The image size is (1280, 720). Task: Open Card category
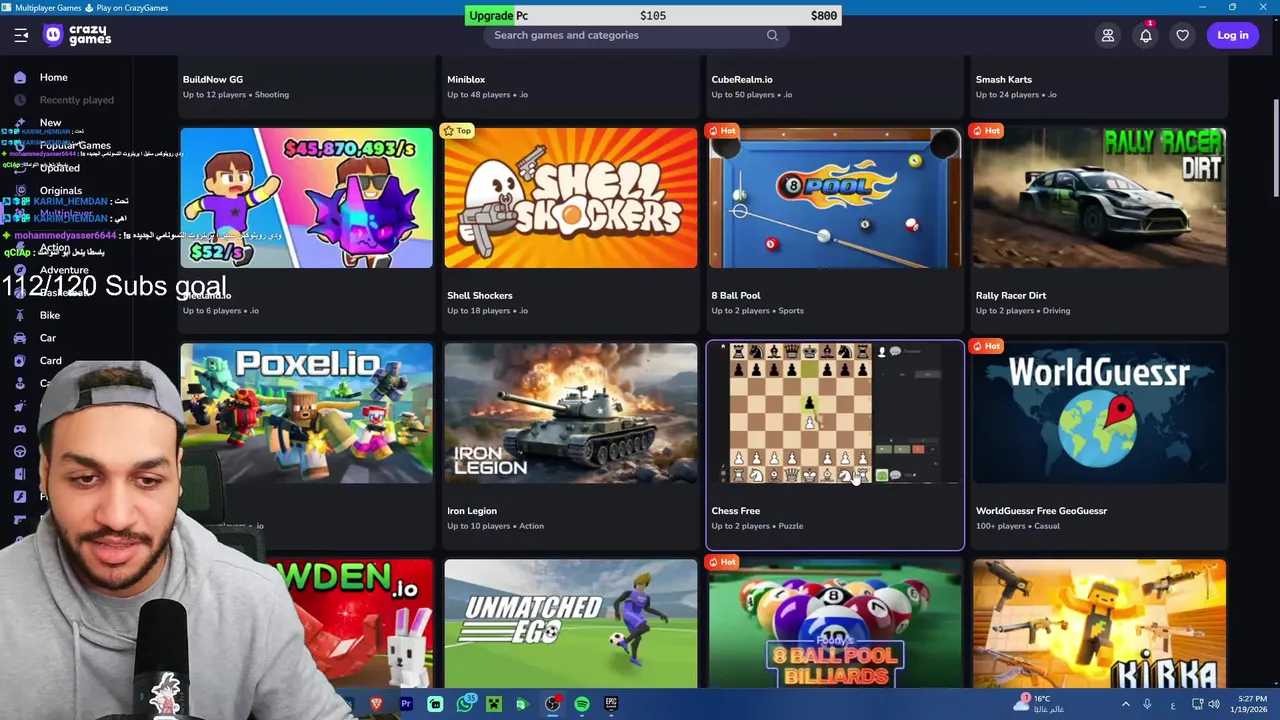pyautogui.click(x=51, y=360)
